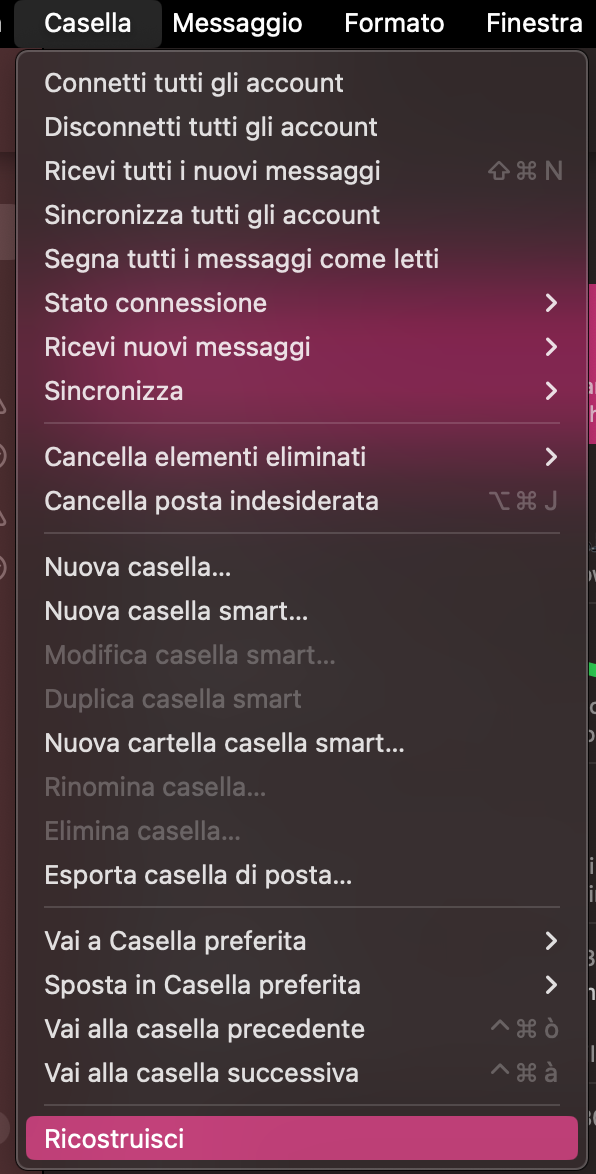Choose "Esporta casella di posta…"

click(195, 874)
